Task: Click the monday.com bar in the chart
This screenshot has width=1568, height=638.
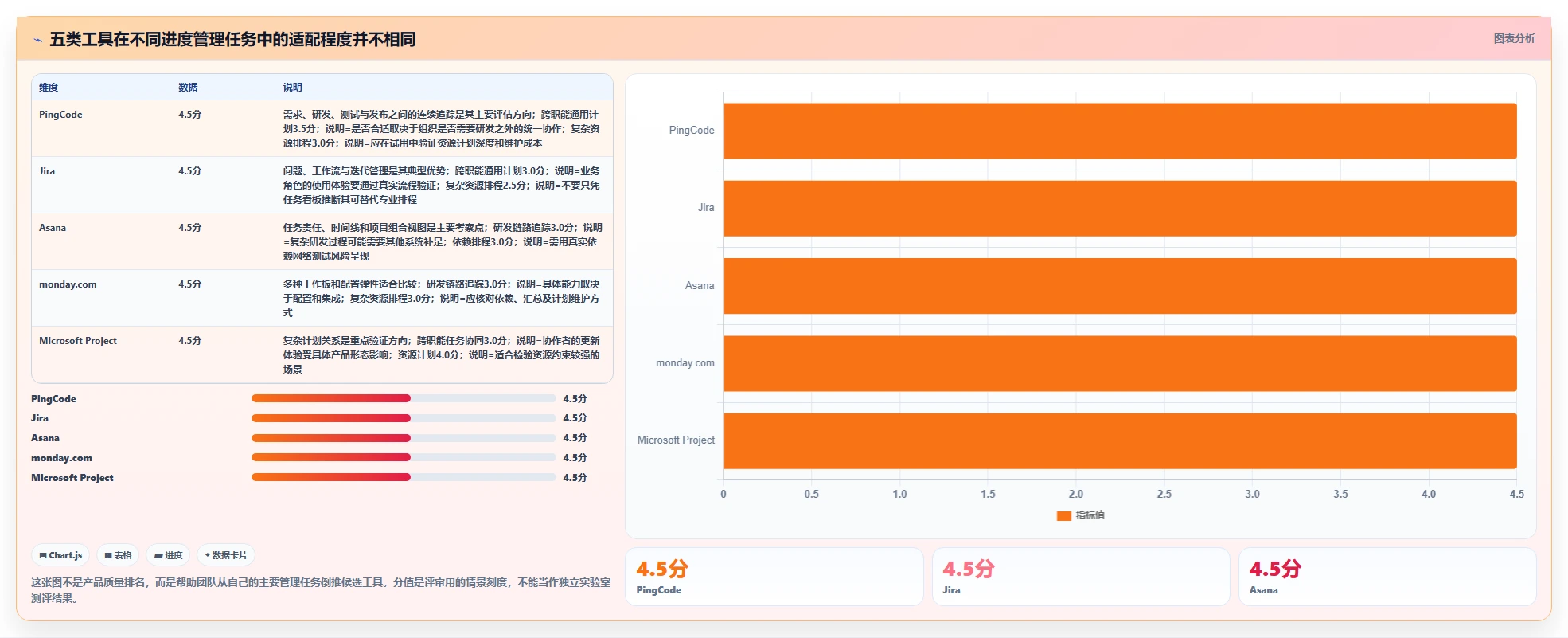Action: pos(1120,363)
